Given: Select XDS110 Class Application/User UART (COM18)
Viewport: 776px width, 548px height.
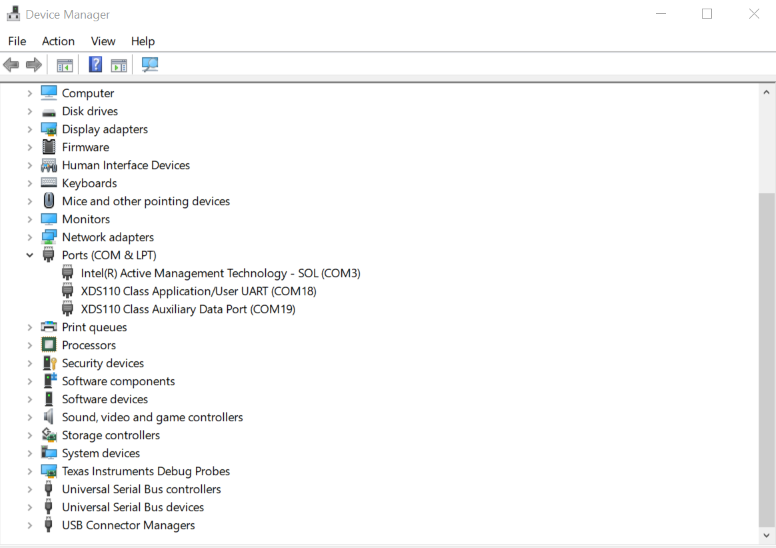Looking at the screenshot, I should click(x=198, y=291).
